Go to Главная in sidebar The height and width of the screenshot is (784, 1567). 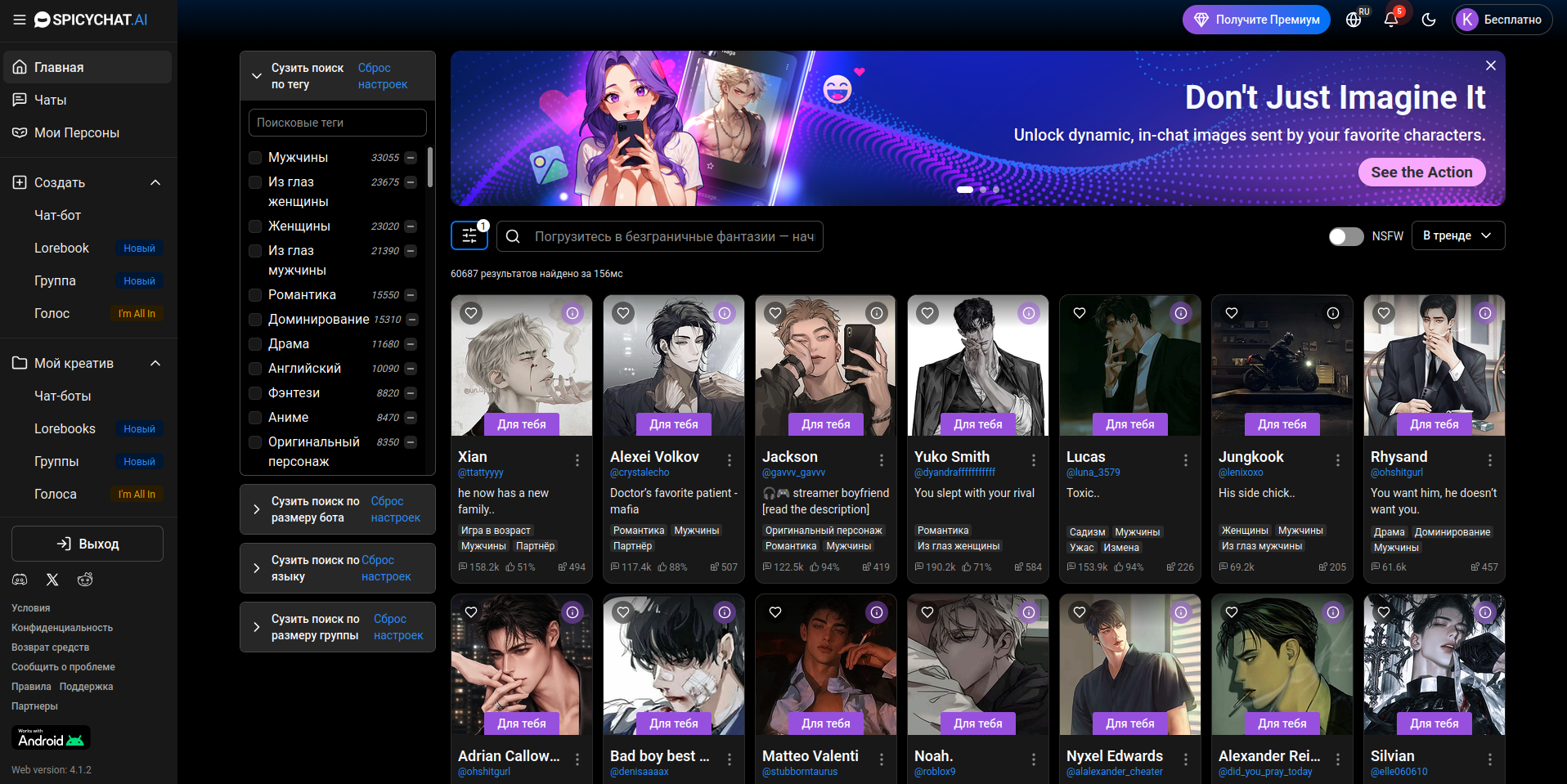point(88,67)
